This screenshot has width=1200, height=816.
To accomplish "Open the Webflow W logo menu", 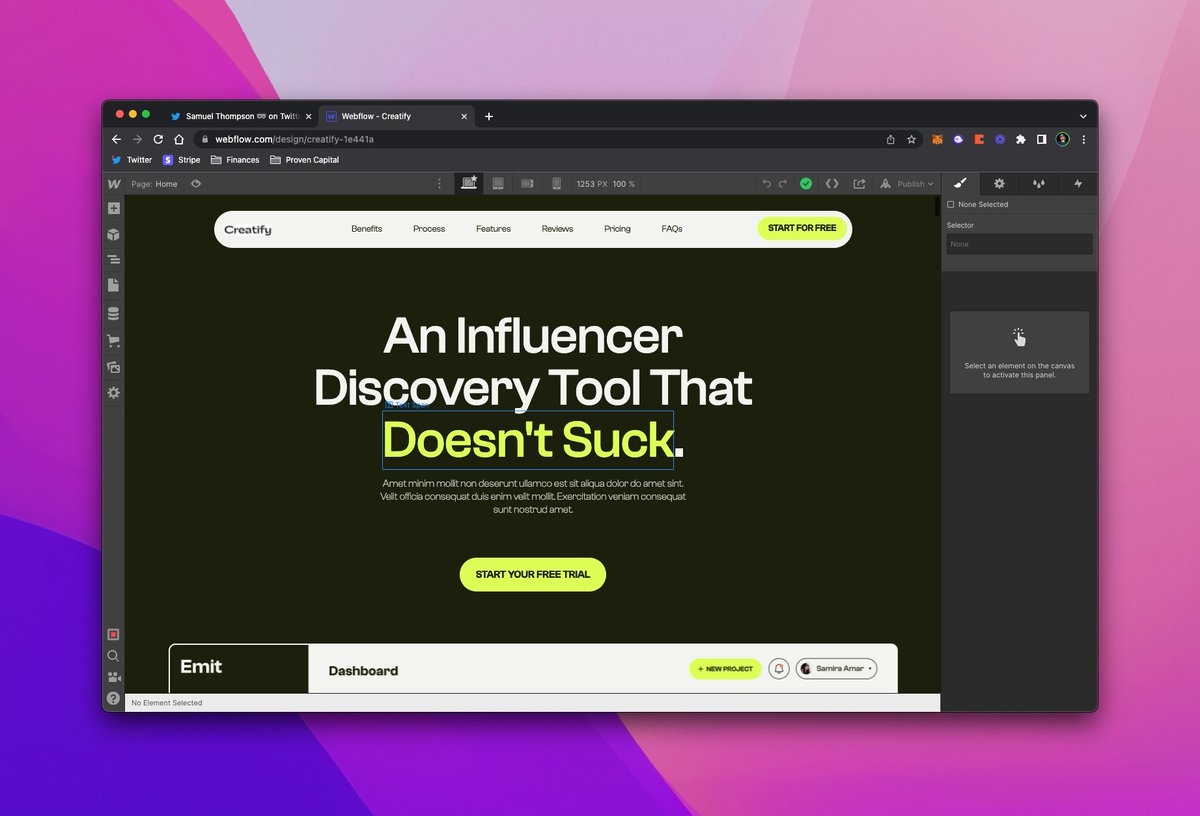I will point(114,184).
